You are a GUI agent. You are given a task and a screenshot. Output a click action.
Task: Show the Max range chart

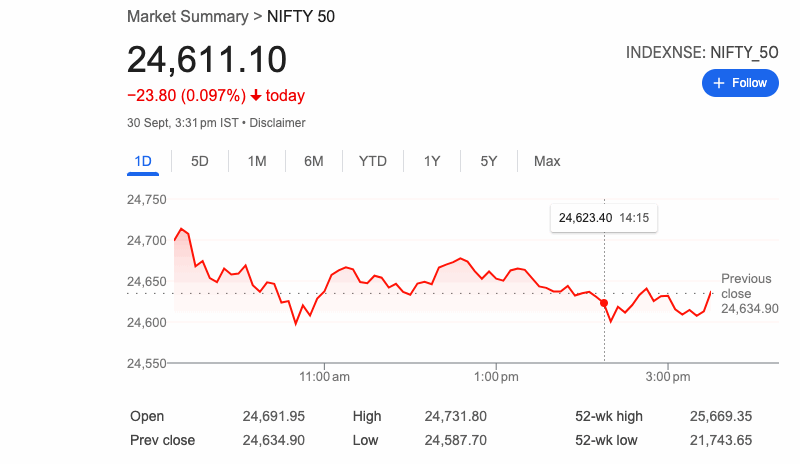547,161
